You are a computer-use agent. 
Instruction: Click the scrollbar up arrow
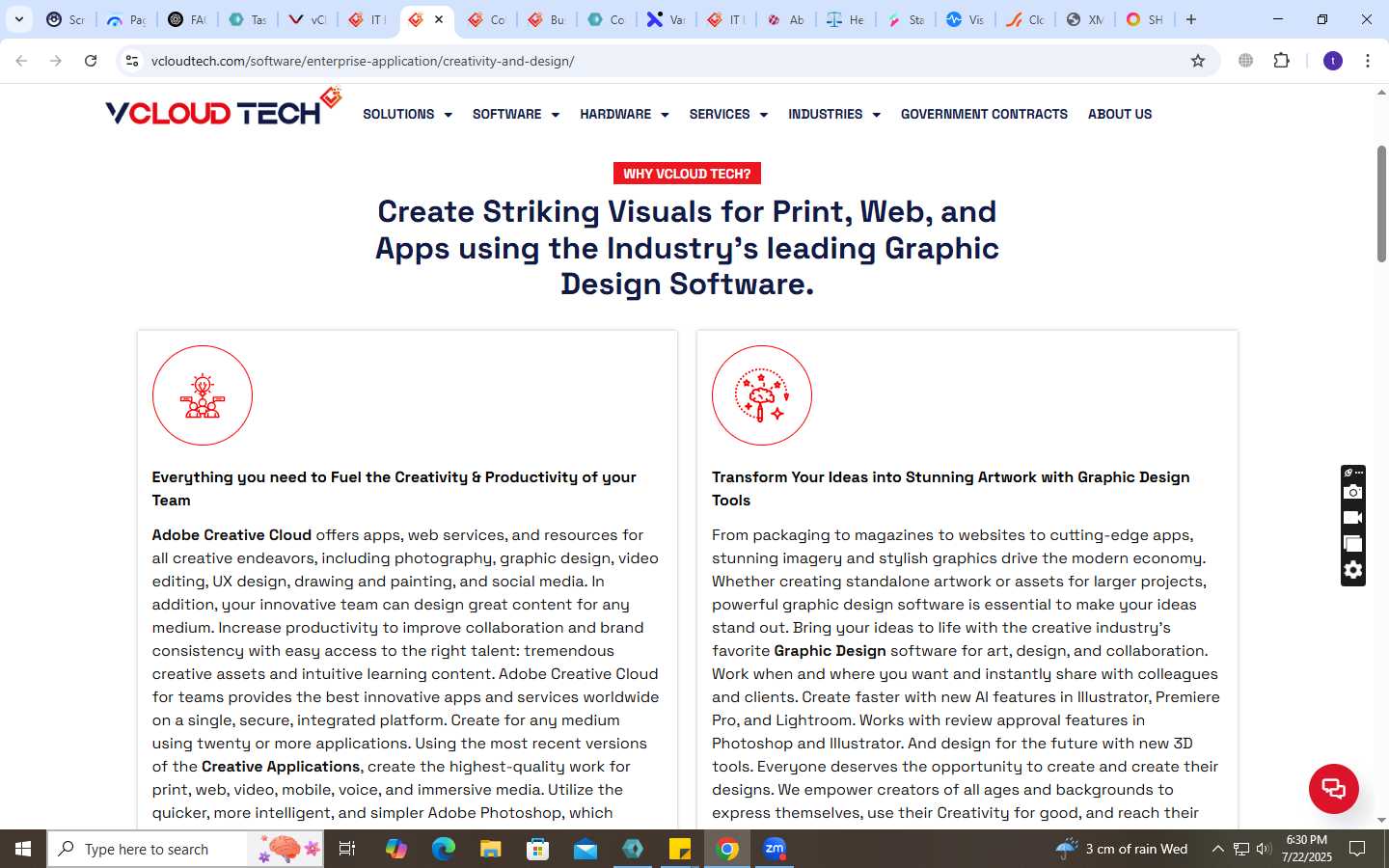(1381, 93)
